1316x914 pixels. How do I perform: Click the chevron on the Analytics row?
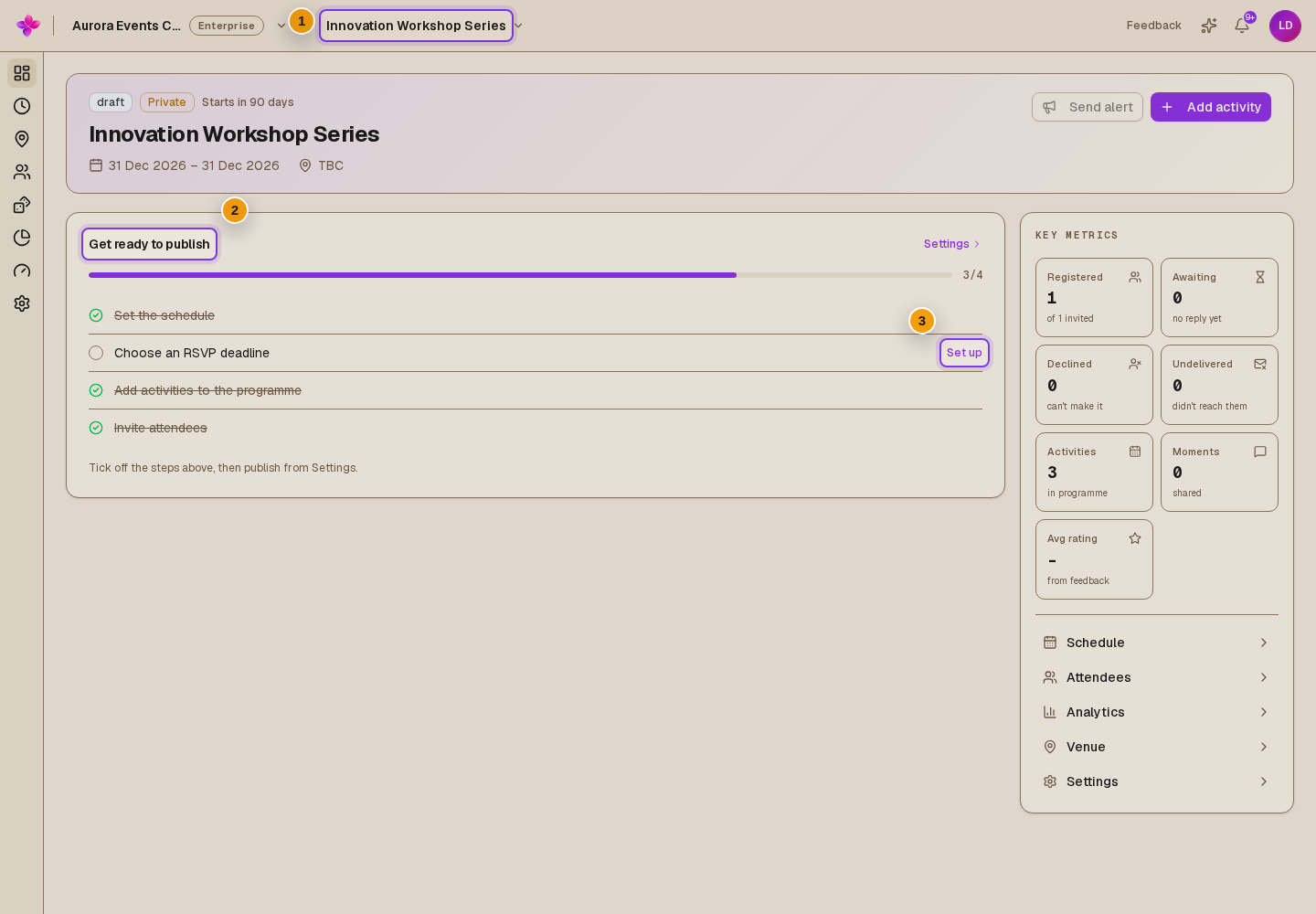coord(1264,712)
